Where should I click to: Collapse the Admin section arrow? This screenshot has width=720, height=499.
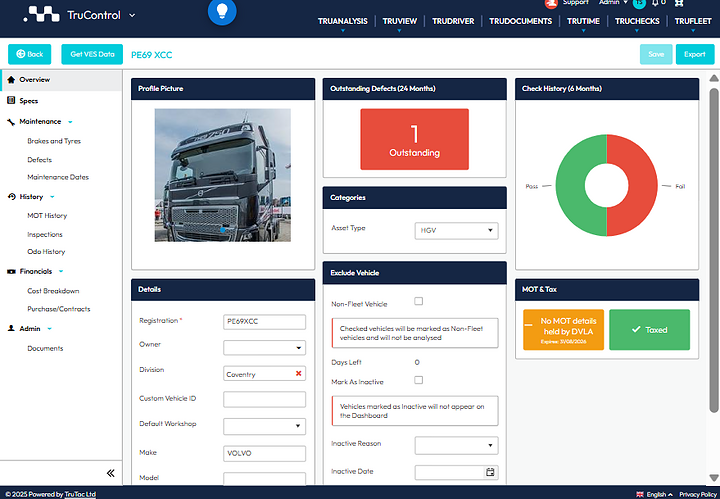(50, 329)
